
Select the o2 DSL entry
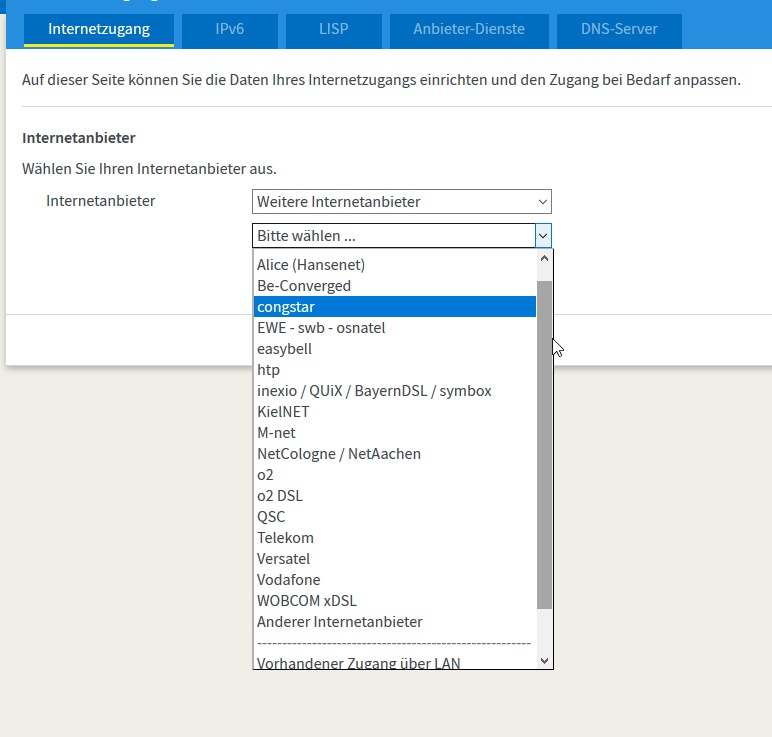(395, 496)
